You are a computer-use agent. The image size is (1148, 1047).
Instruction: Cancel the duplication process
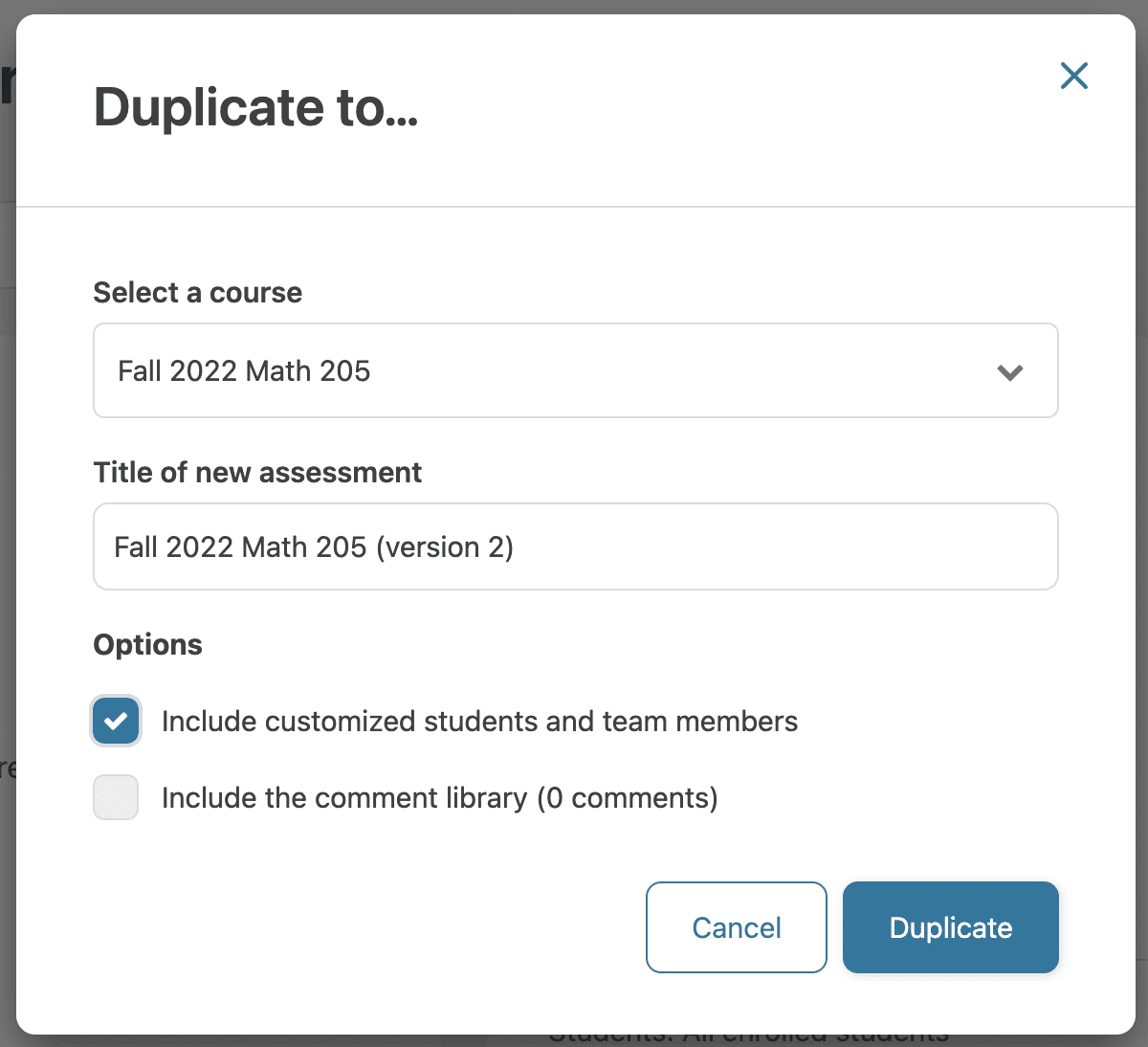click(736, 927)
